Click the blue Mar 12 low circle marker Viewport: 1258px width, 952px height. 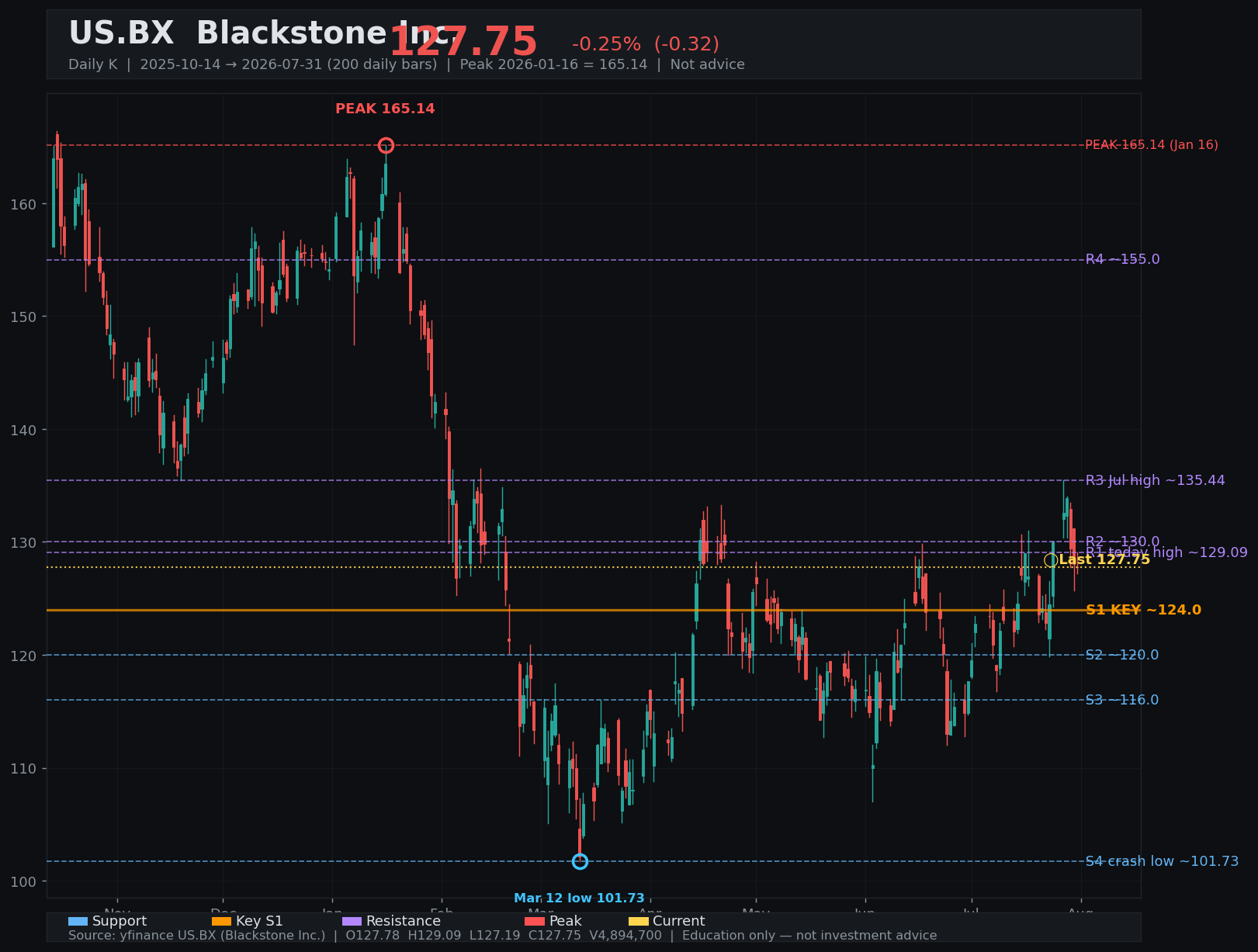[580, 861]
